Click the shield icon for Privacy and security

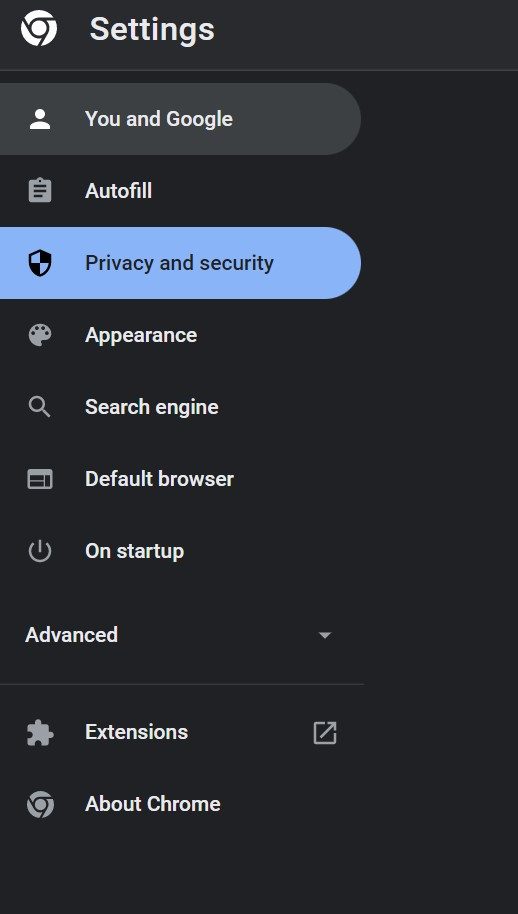[40, 263]
